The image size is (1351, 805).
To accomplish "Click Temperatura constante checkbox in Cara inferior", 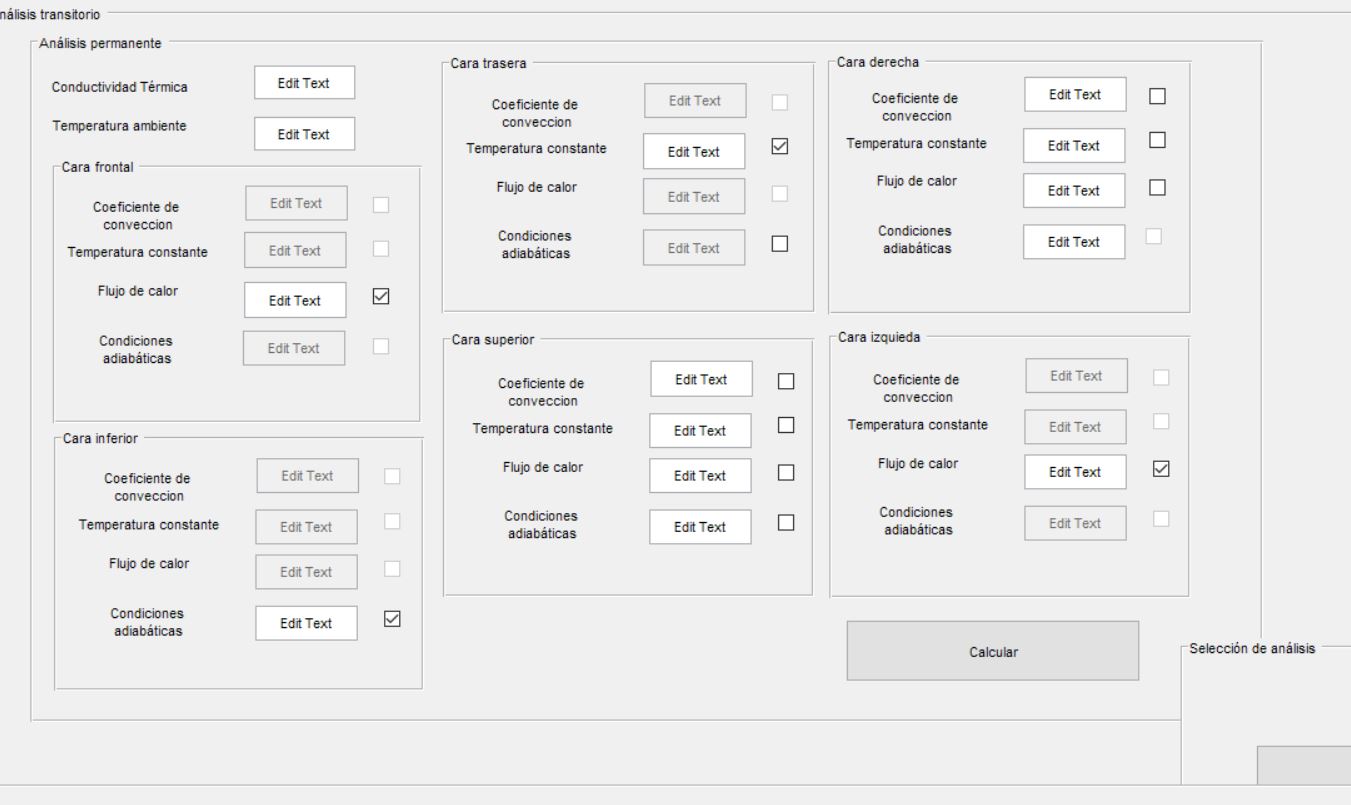I will coord(392,521).
